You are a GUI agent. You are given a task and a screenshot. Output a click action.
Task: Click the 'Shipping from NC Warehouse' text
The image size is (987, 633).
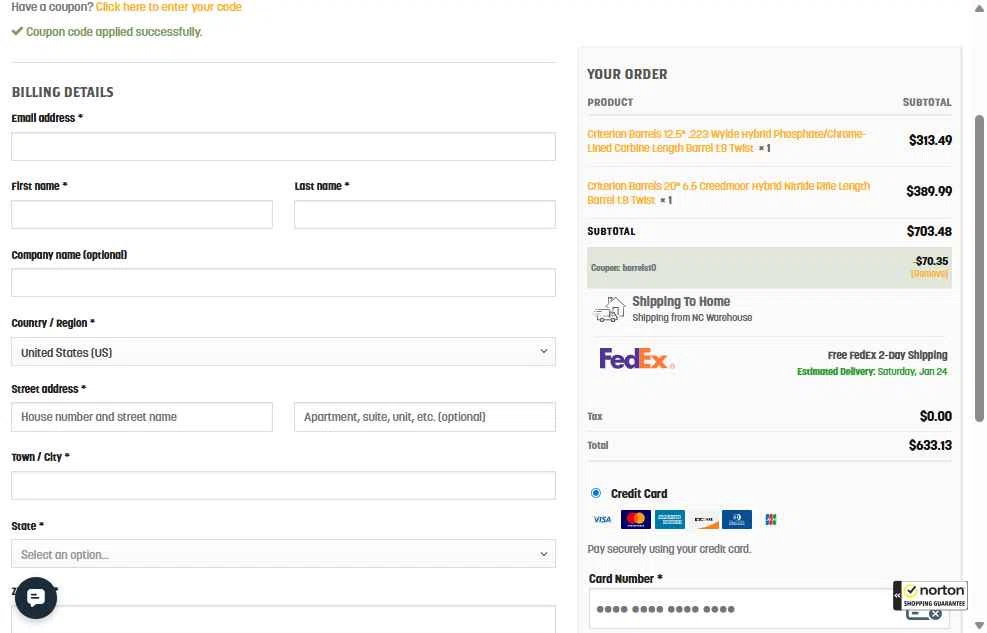pos(692,317)
